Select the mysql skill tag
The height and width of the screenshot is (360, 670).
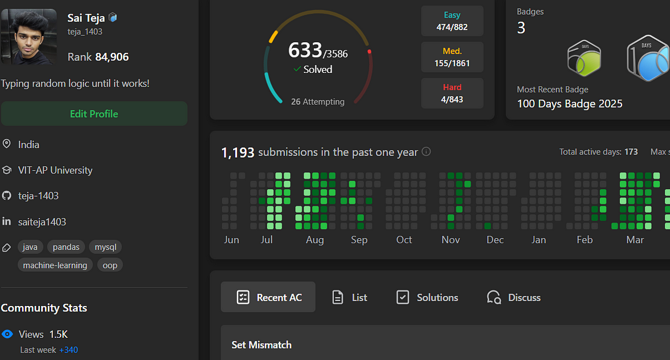coord(106,247)
